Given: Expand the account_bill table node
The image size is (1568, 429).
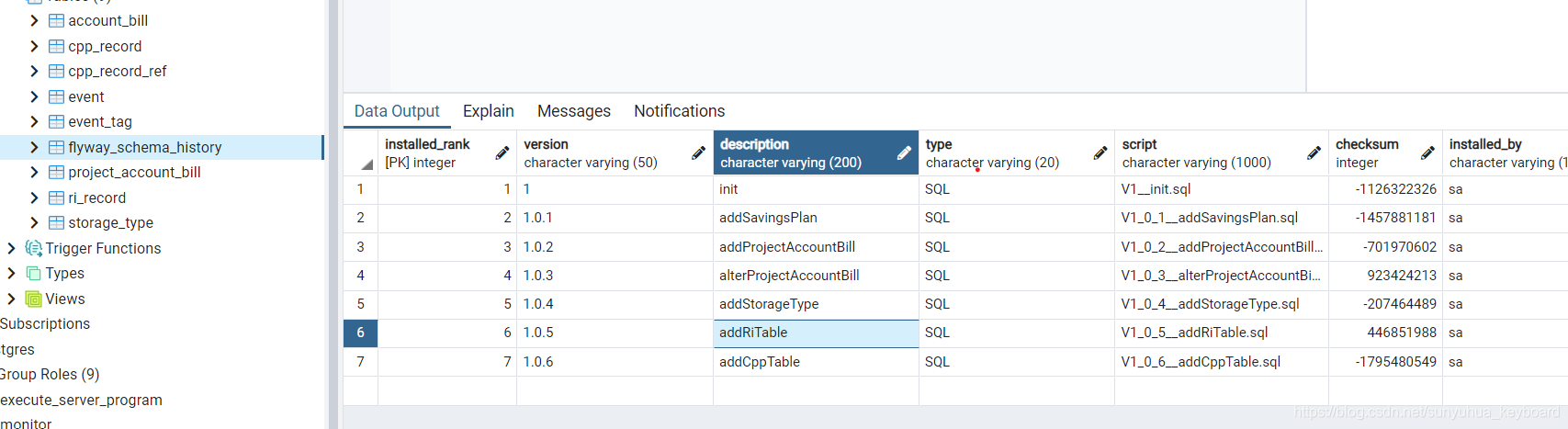Looking at the screenshot, I should (34, 20).
